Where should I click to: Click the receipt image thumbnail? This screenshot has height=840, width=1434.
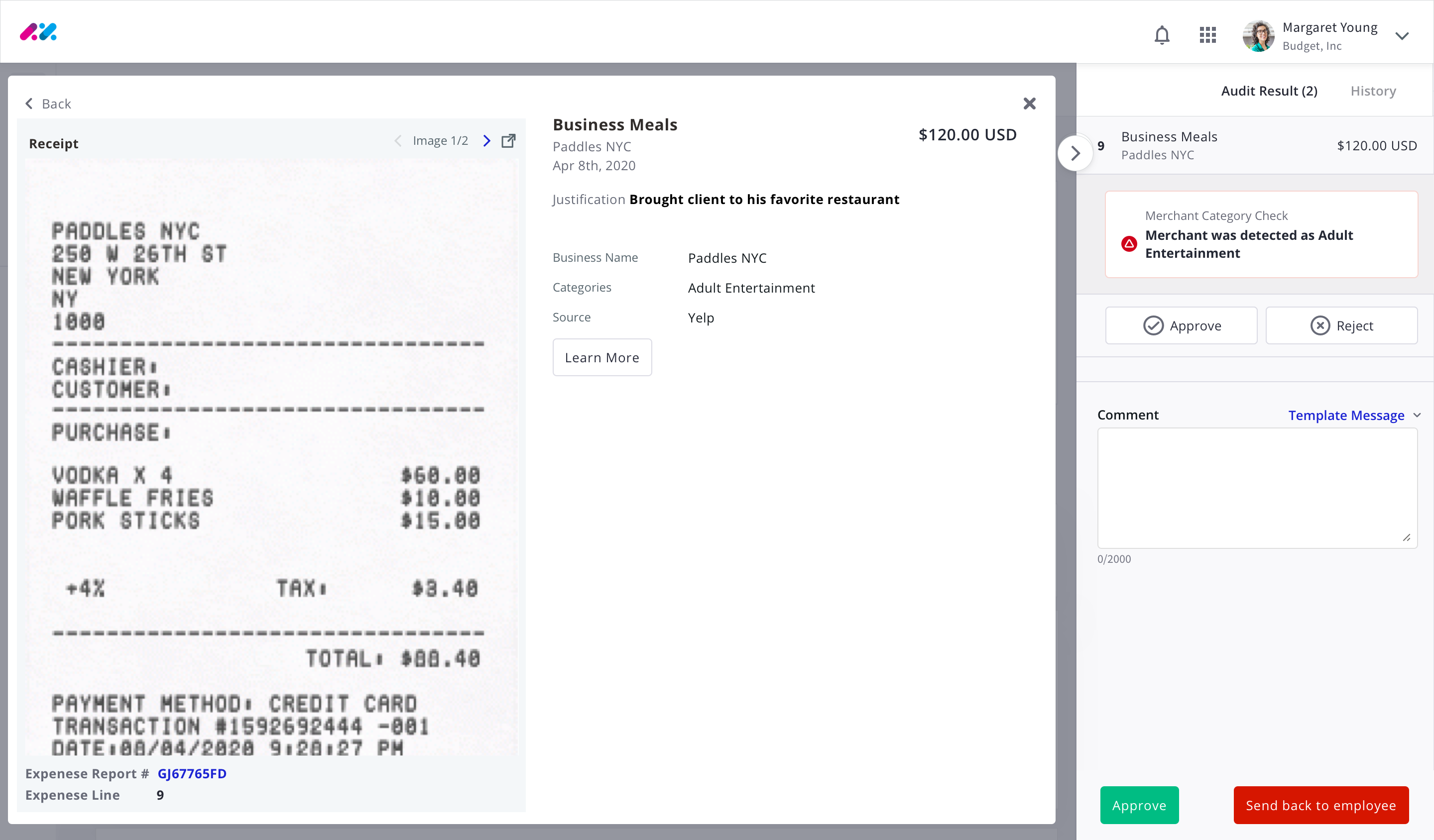271,457
